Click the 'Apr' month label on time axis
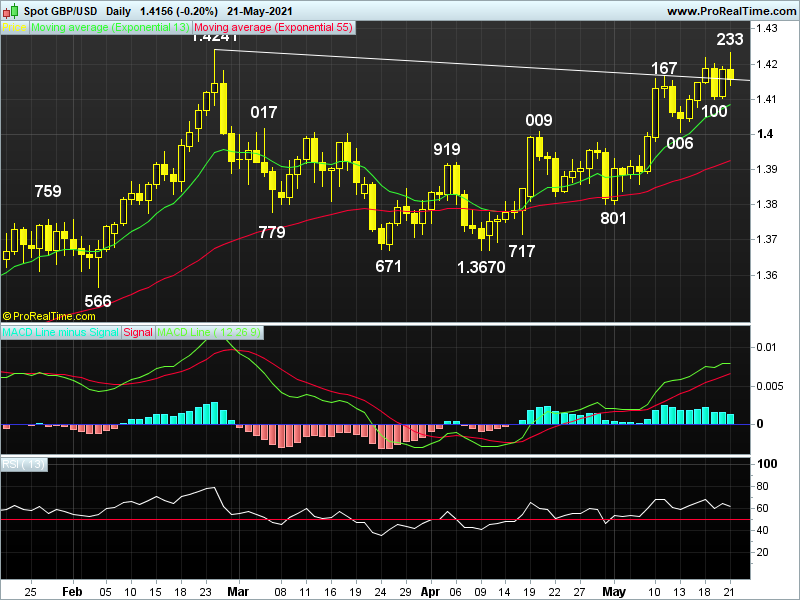The height and width of the screenshot is (600, 800). point(430,592)
